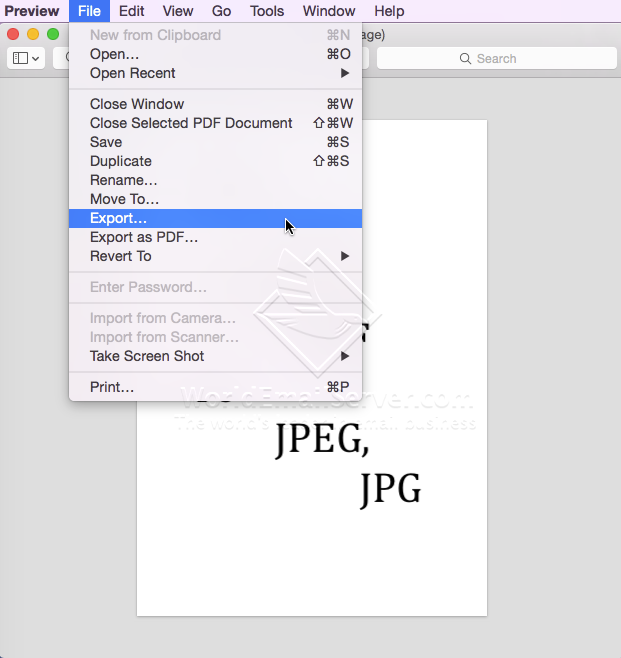
Task: Zoom window with green button
Action: [53, 34]
